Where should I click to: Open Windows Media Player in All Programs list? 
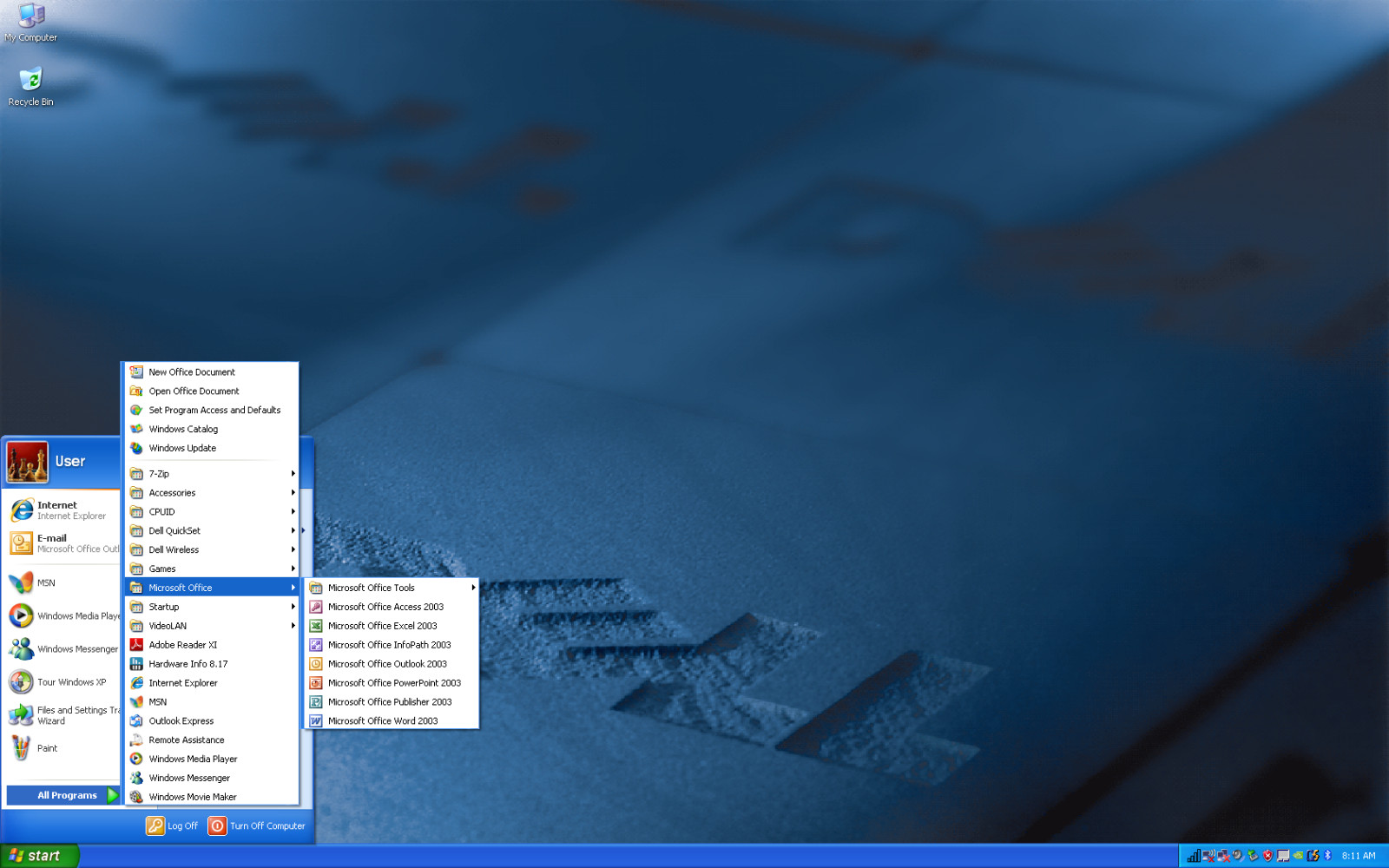[212, 759]
